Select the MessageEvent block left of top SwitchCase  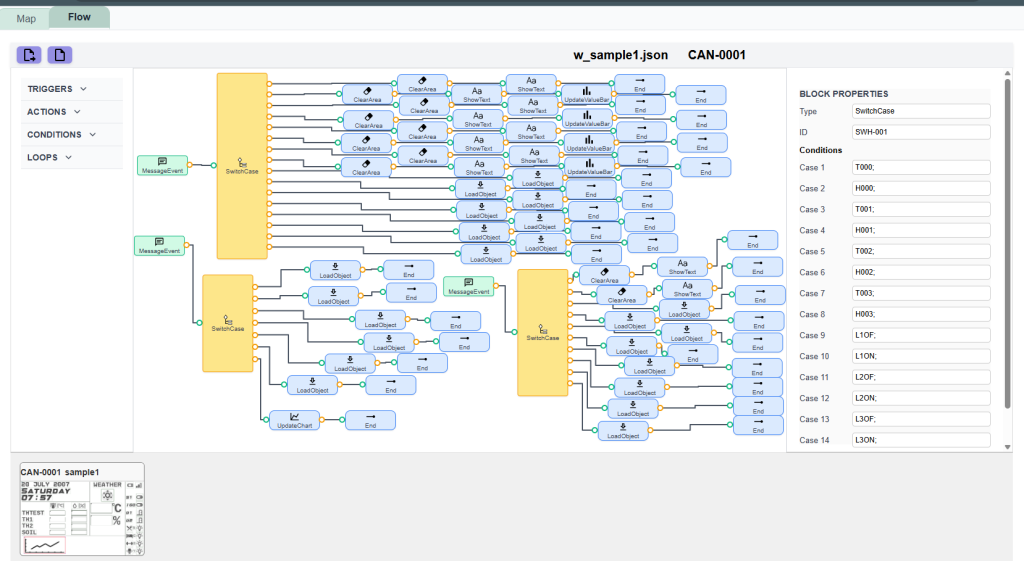coord(162,165)
